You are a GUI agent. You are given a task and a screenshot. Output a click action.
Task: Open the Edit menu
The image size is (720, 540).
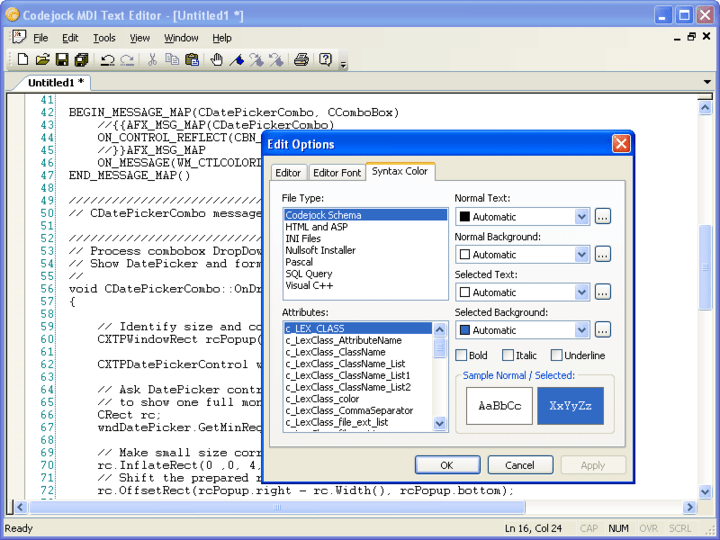click(70, 38)
